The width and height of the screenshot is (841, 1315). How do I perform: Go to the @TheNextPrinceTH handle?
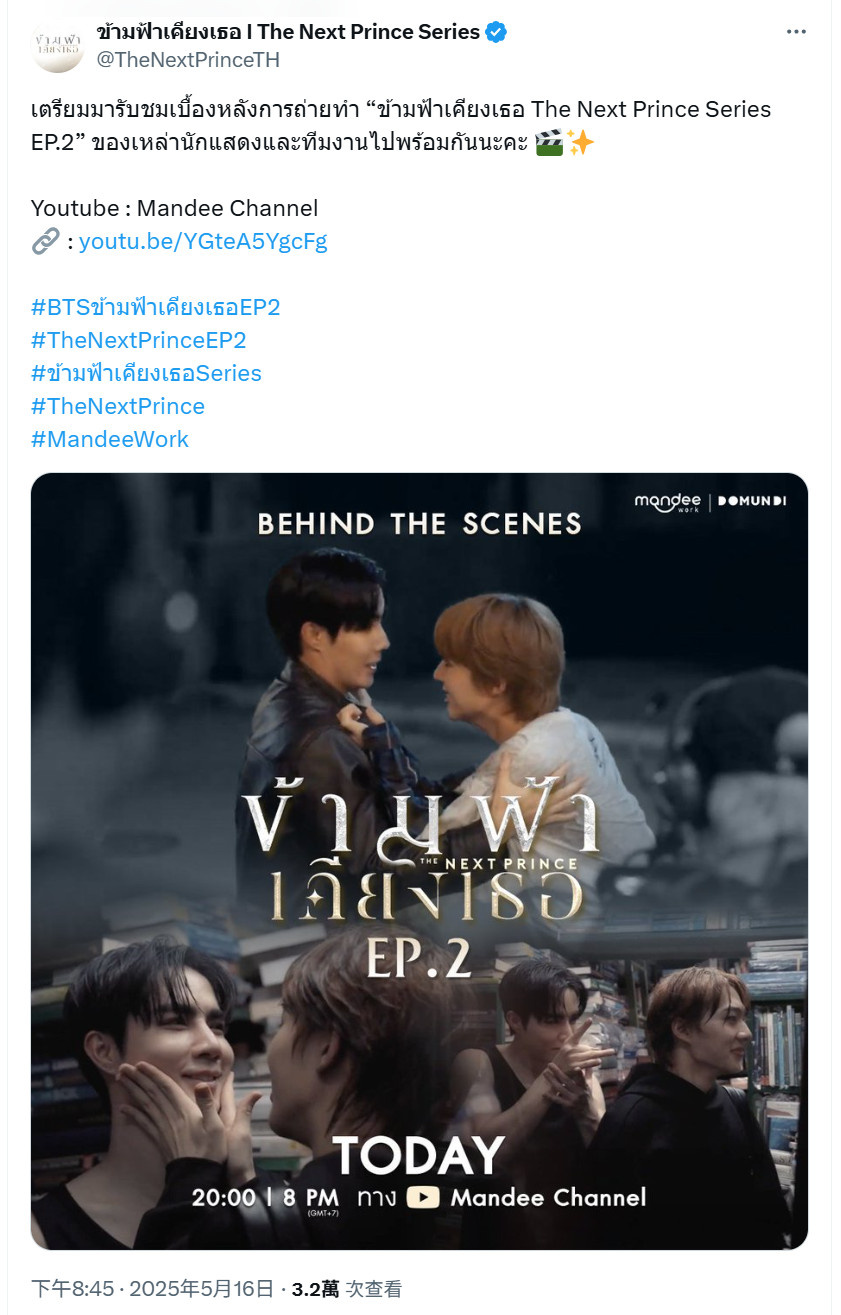click(188, 60)
